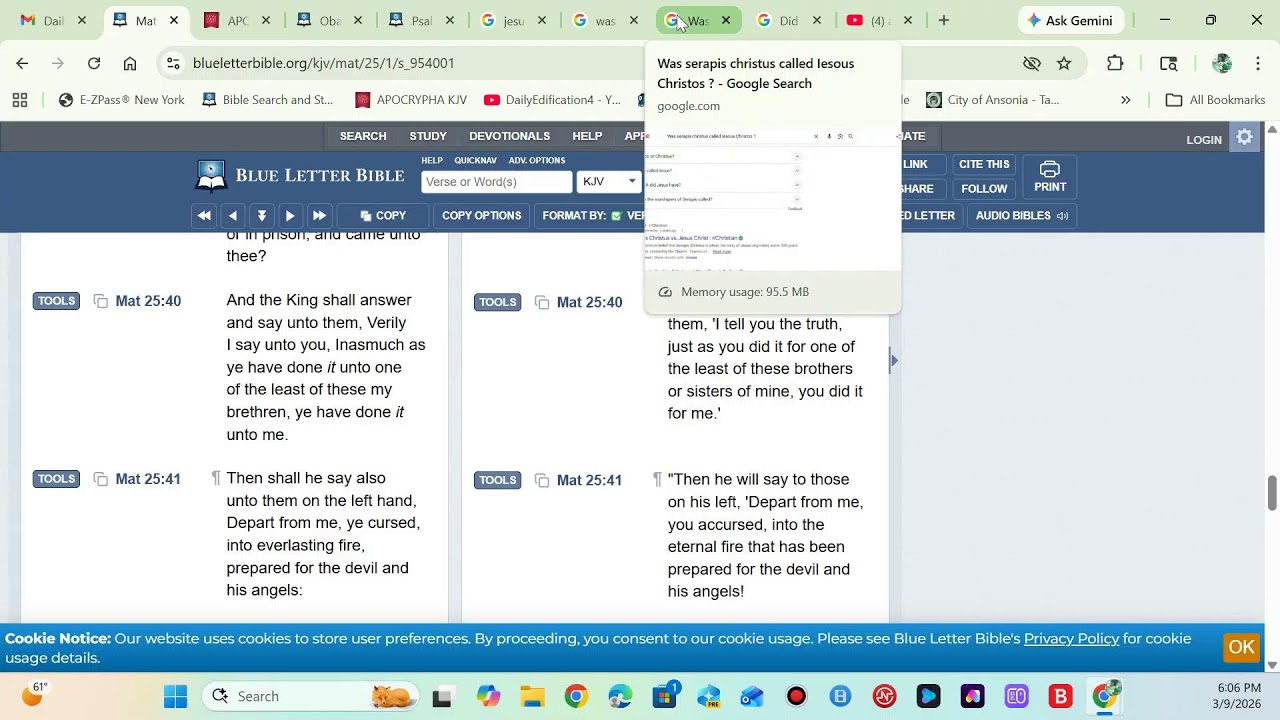Click the COPY button
Image resolution: width=1280 pixels, height=720 pixels.
(383, 216)
